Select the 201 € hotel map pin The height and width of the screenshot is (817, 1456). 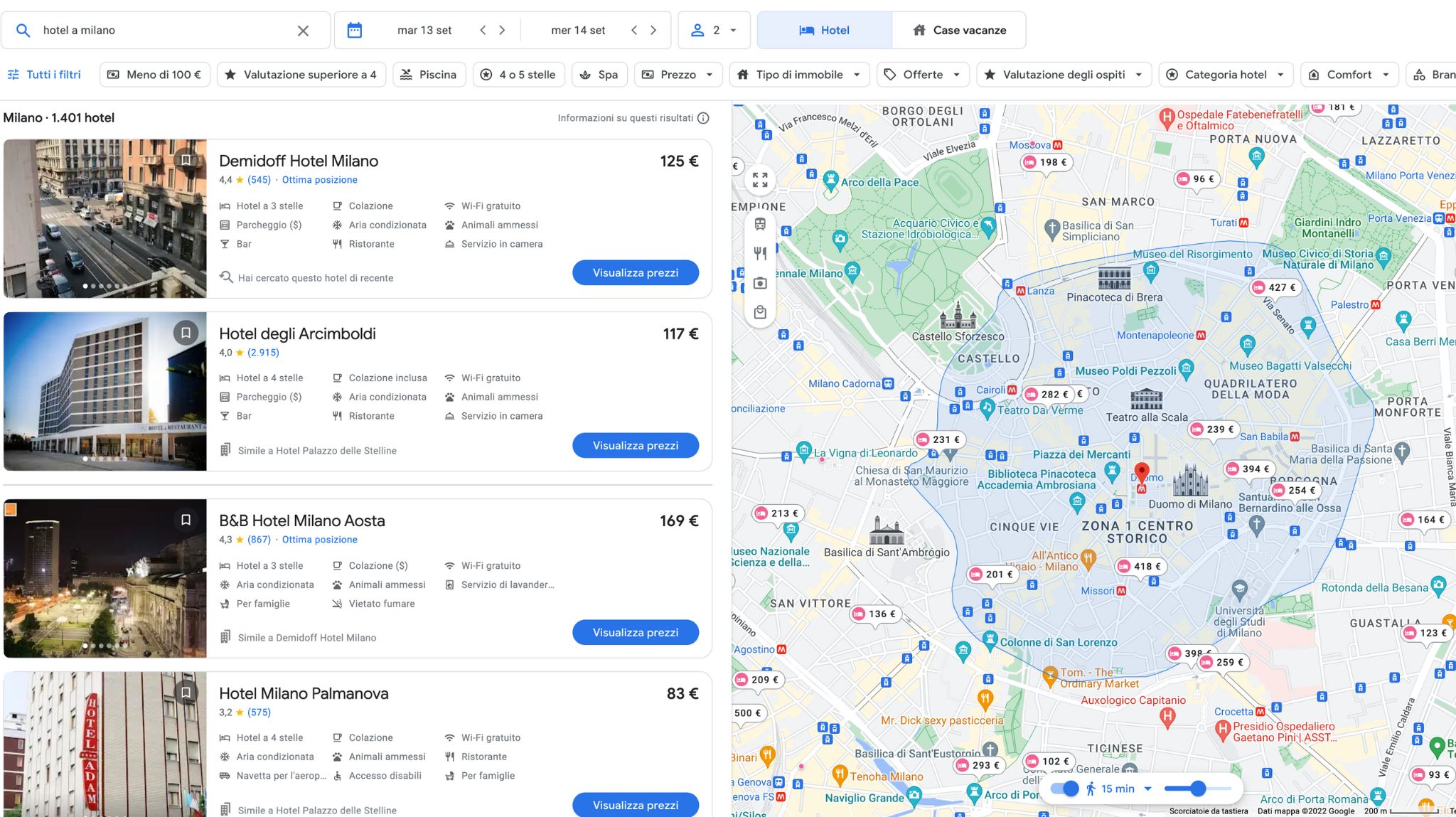[992, 575]
